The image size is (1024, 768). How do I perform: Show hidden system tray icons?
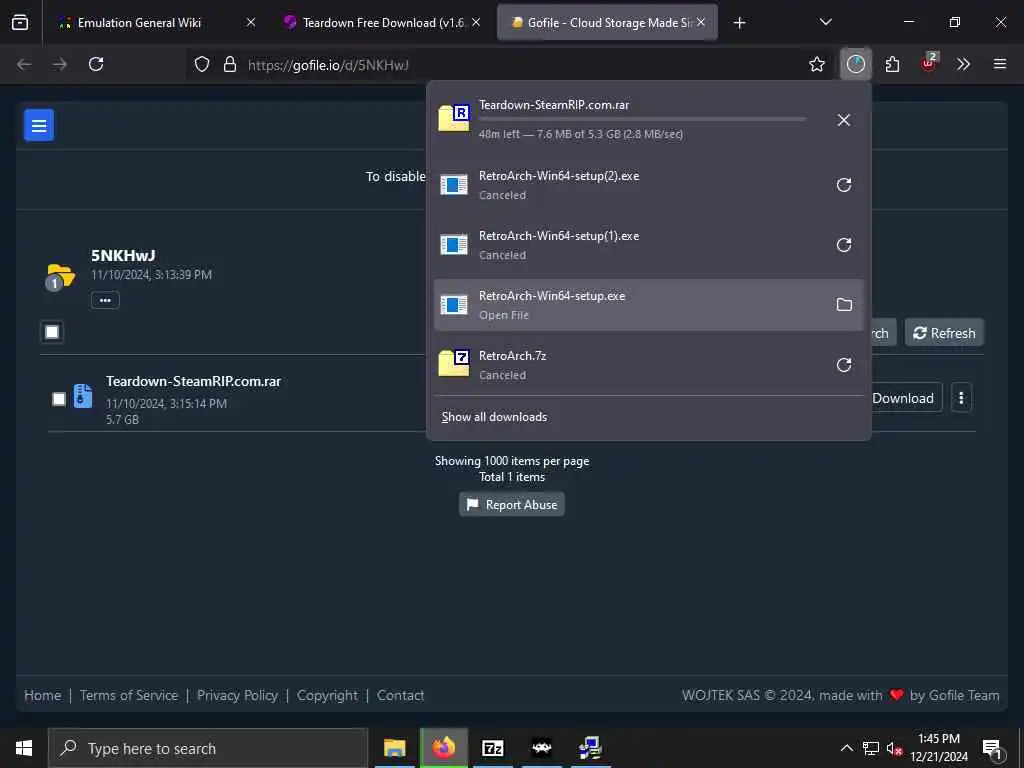pos(846,748)
